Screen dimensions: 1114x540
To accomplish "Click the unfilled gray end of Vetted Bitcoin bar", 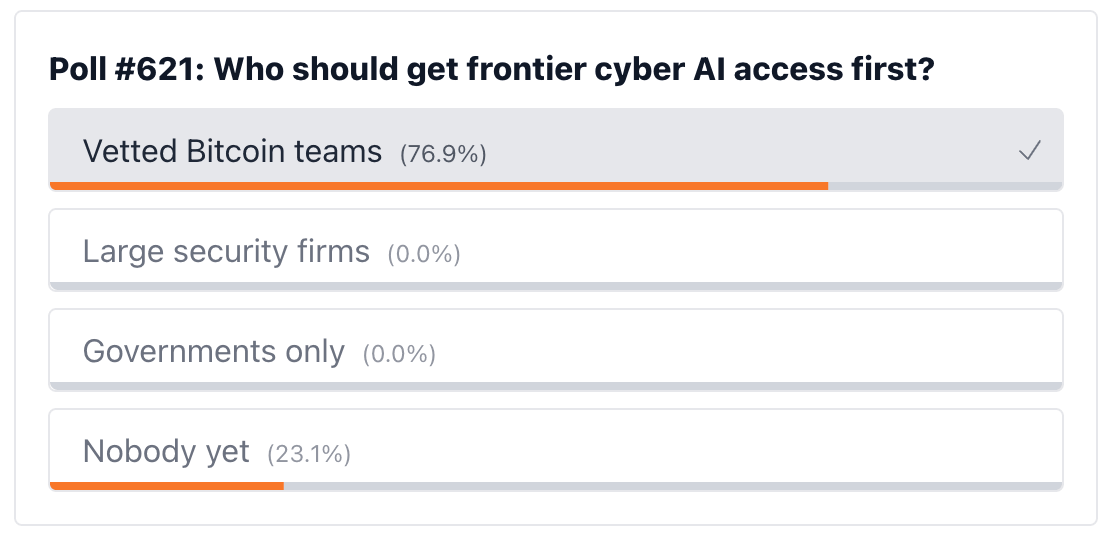I will pyautogui.click(x=945, y=186).
